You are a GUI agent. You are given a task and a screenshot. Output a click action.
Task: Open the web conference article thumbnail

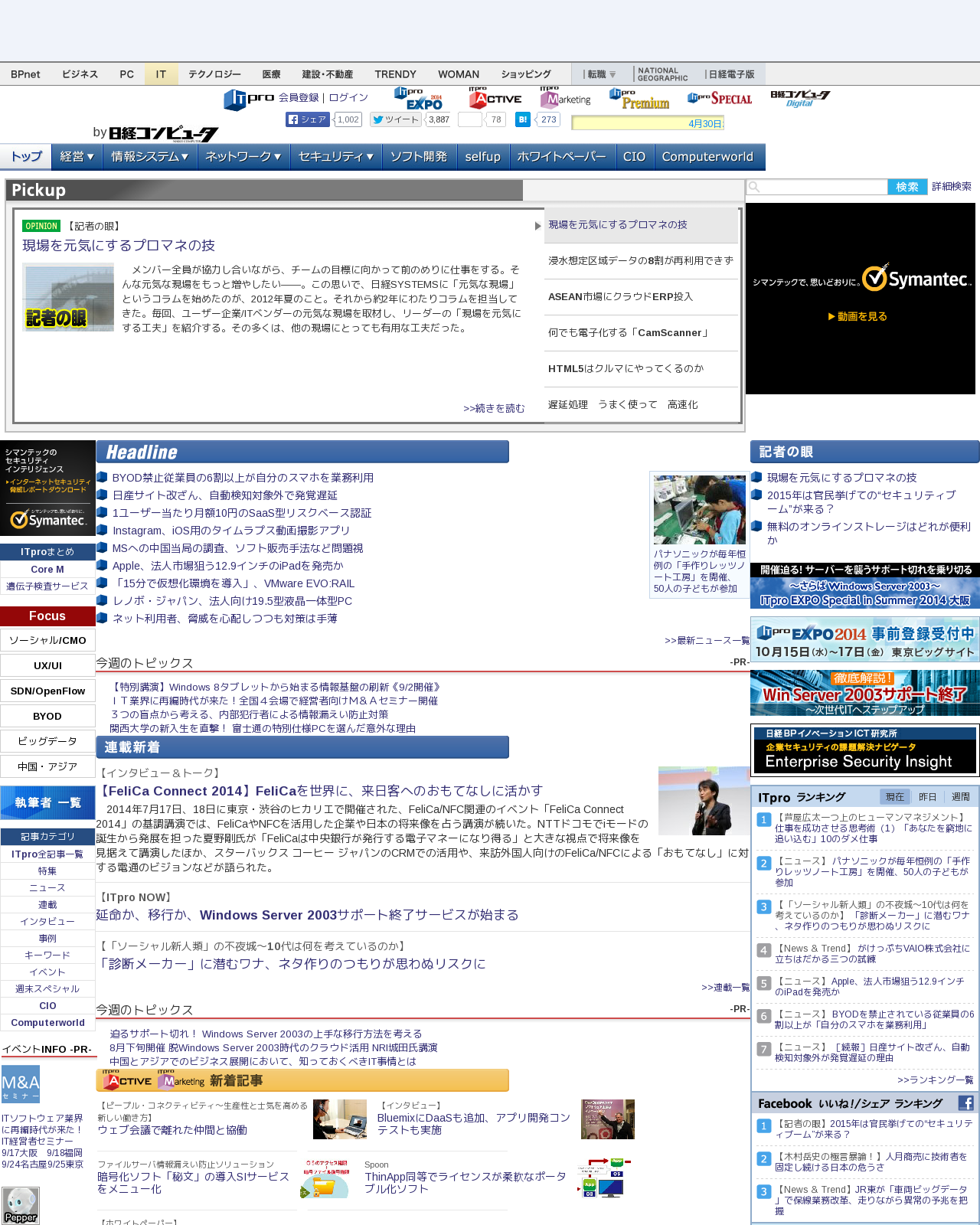point(340,1119)
